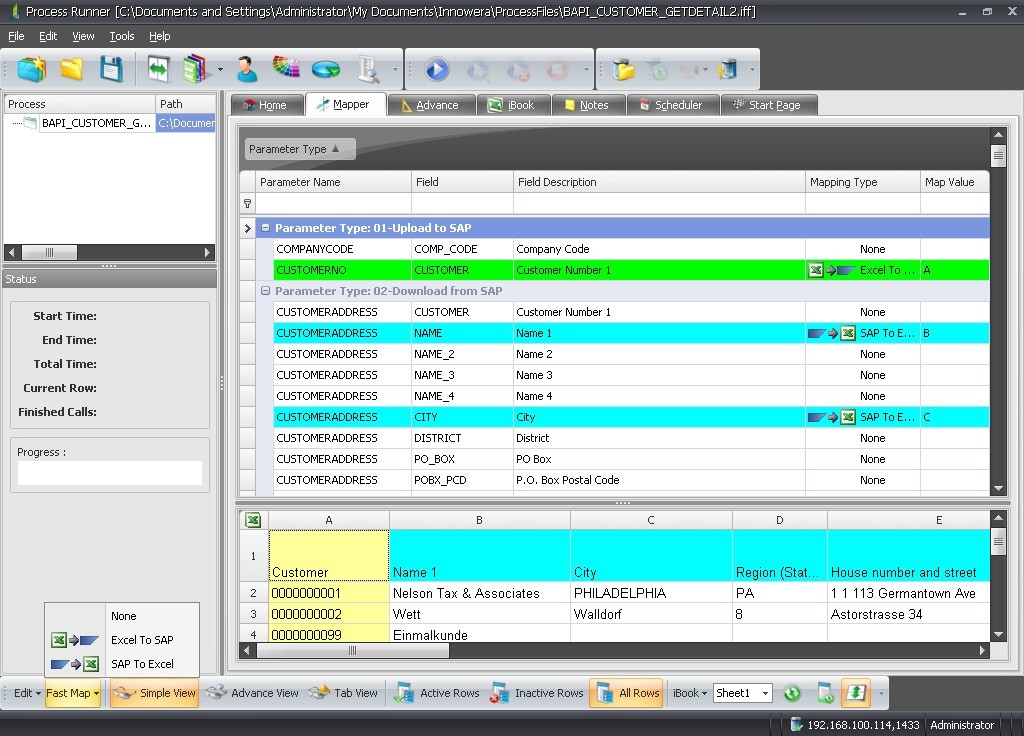Viewport: 1024px width, 736px height.
Task: Collapse the 01-Upload to SAP group
Action: 266,228
